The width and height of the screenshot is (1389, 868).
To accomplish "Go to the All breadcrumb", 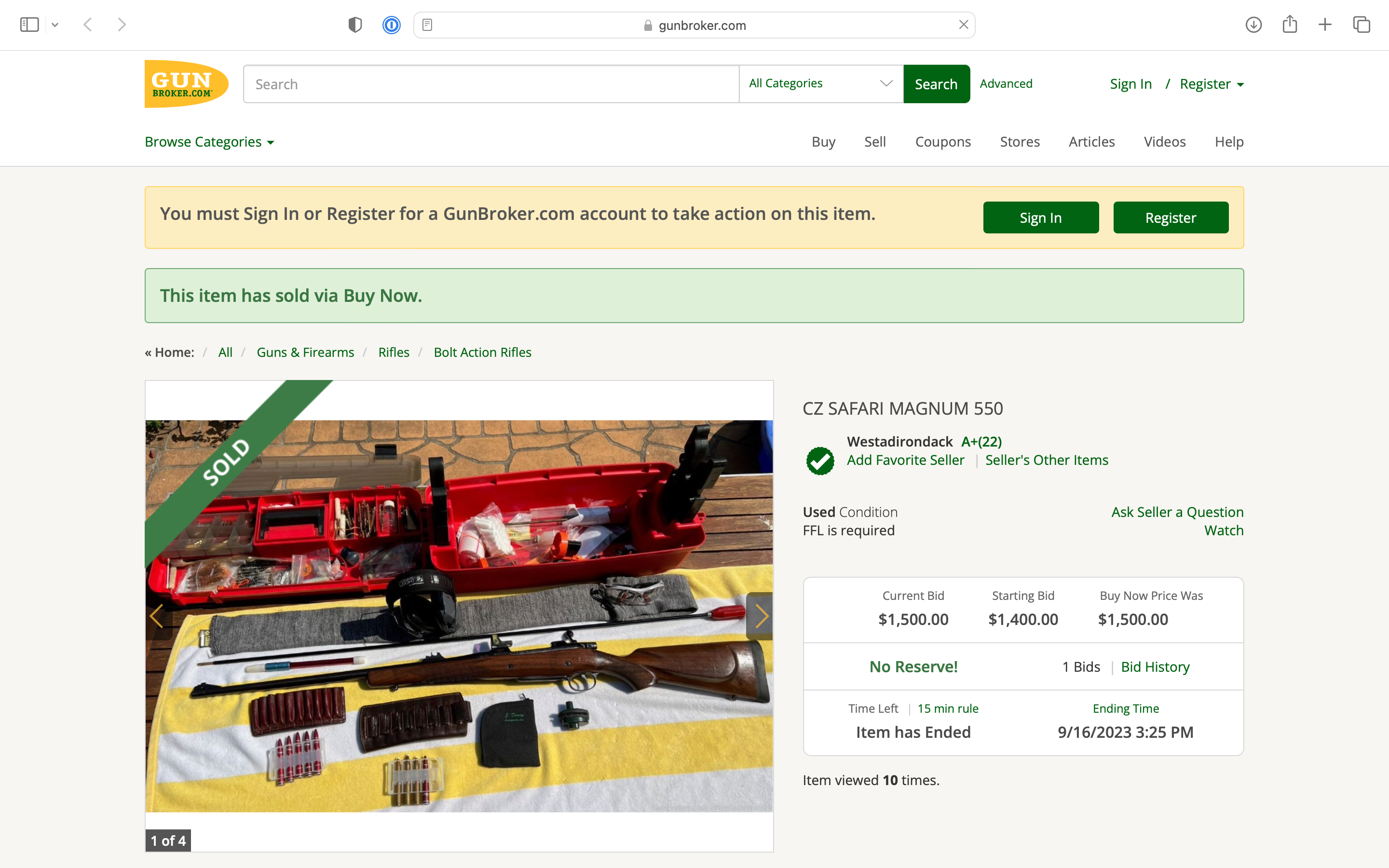I will point(225,352).
